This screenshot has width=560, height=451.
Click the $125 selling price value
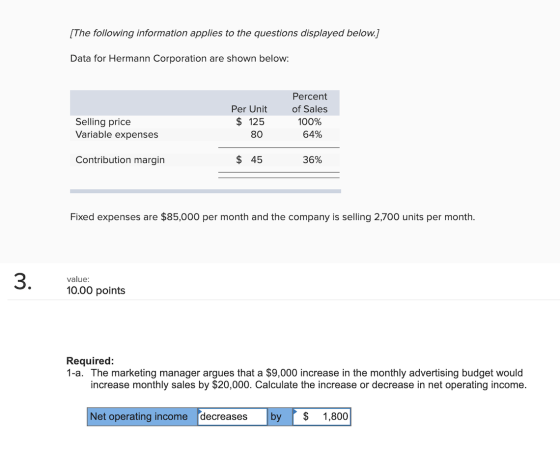tap(250, 122)
